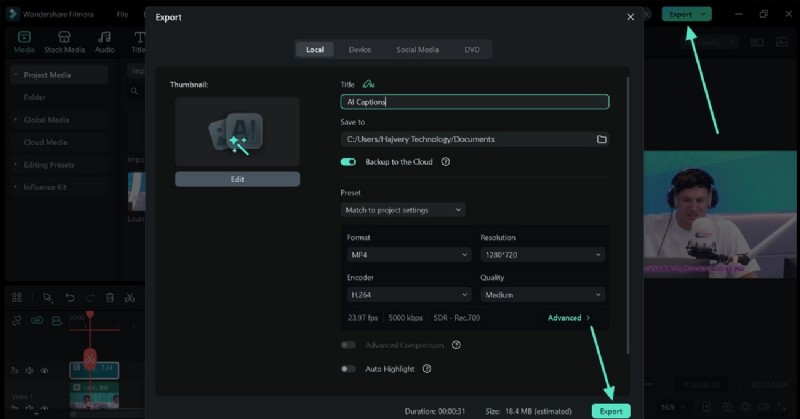Open the 16:9 aspect ratio dropdown under the preview

coord(672,407)
